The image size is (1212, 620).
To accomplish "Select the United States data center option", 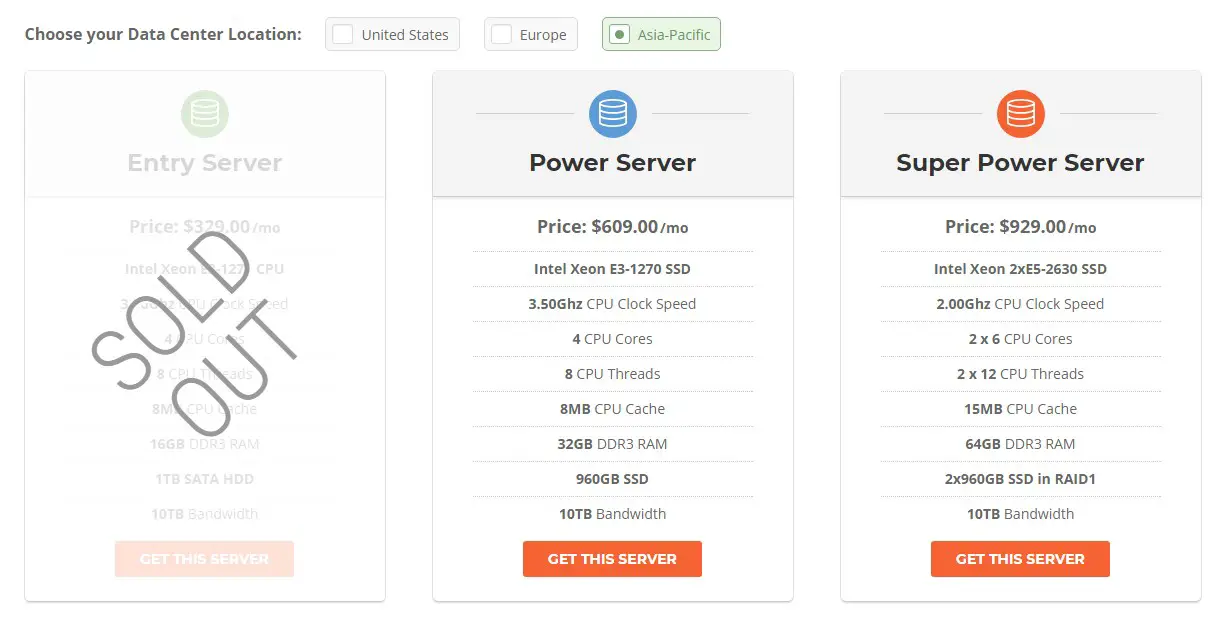I will [393, 34].
